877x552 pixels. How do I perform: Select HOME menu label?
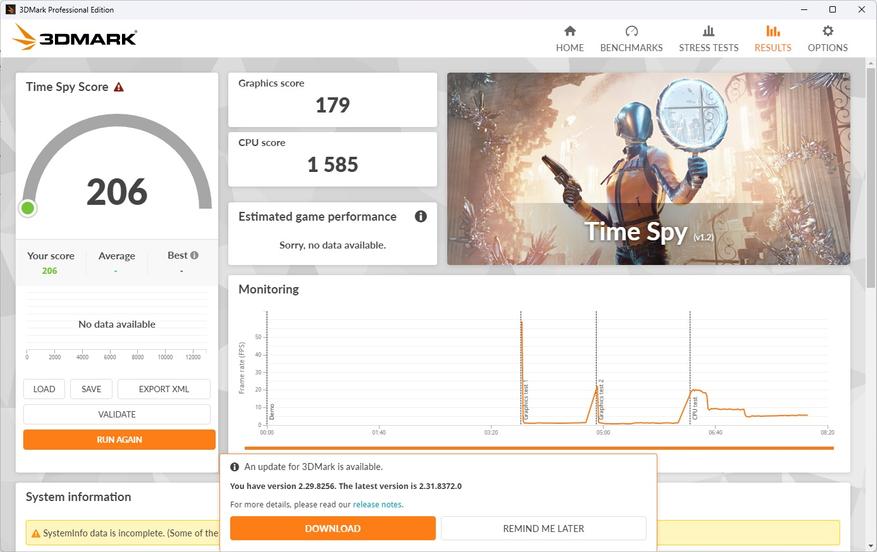pos(569,48)
